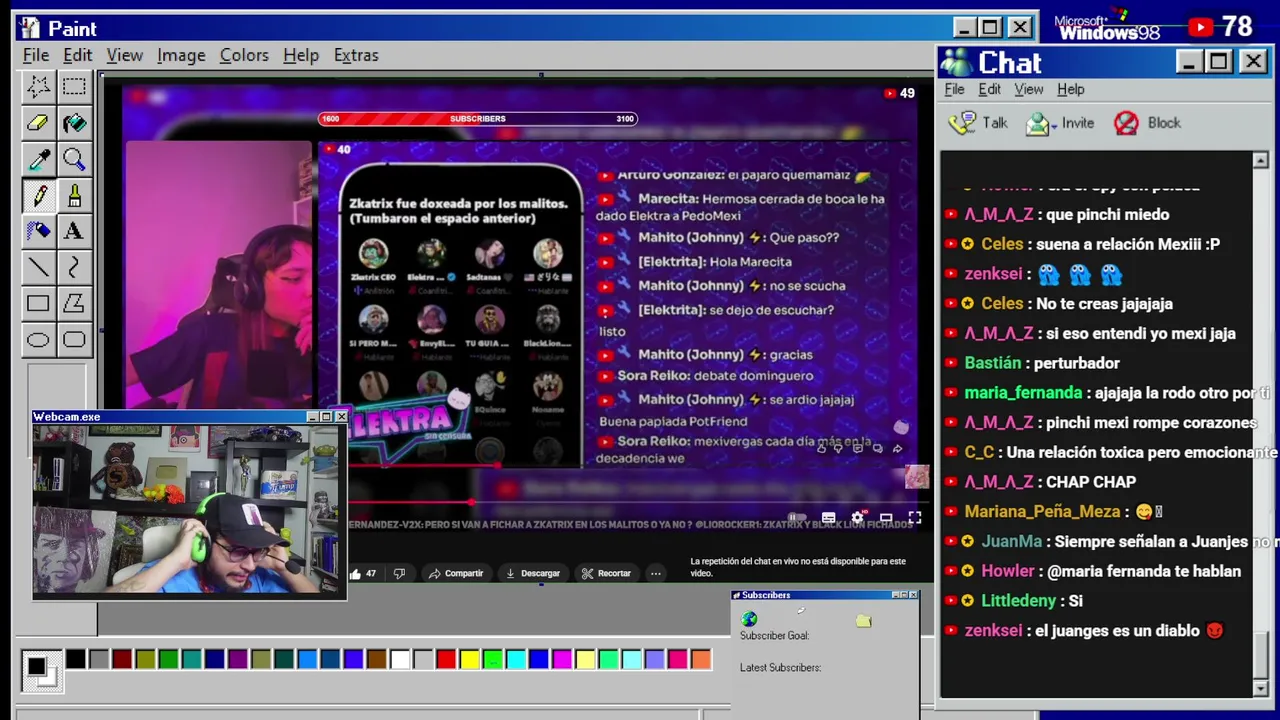Select the Pencil tool

coord(38,195)
